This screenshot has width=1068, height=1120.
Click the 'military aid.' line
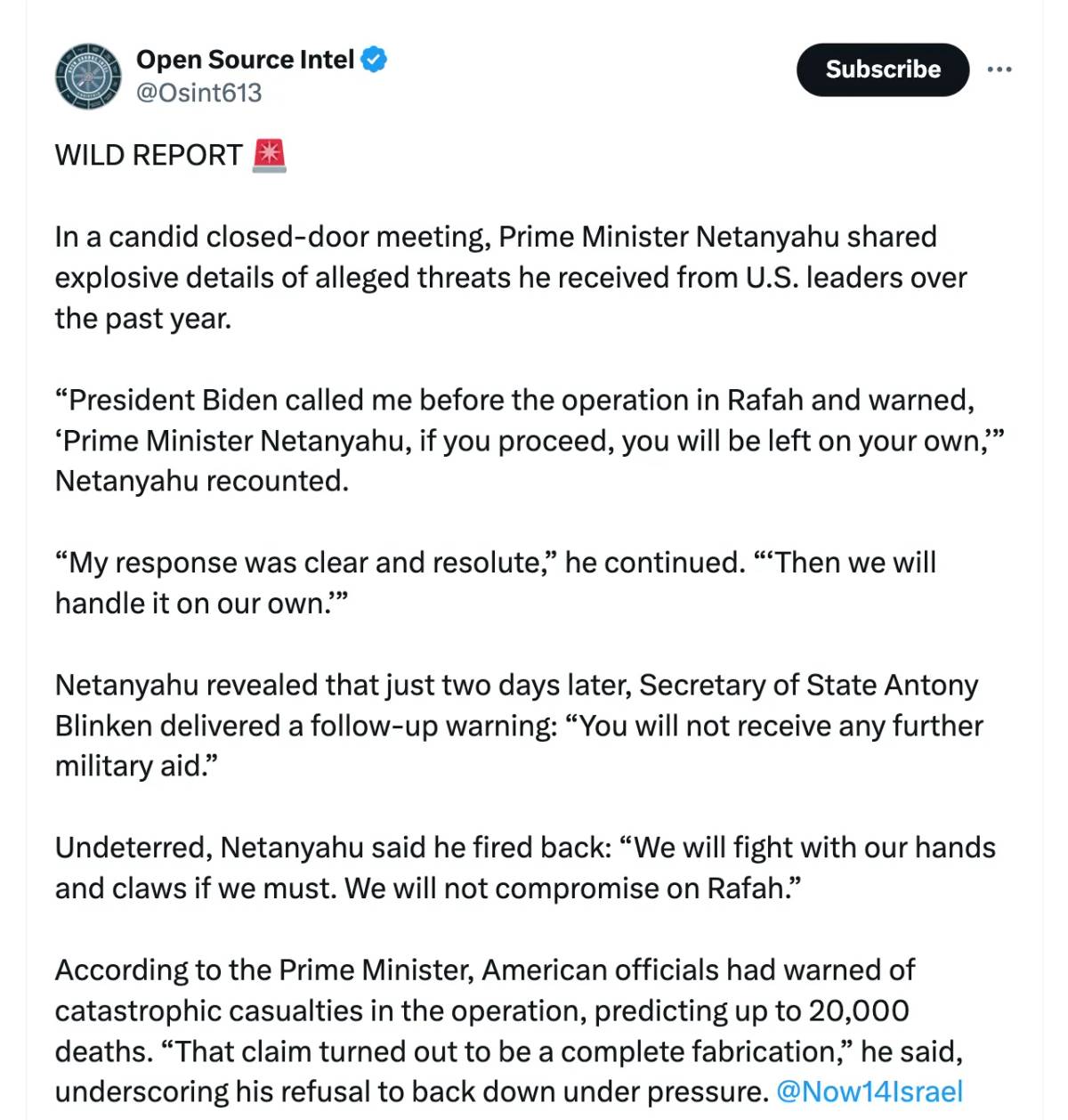[x=136, y=766]
